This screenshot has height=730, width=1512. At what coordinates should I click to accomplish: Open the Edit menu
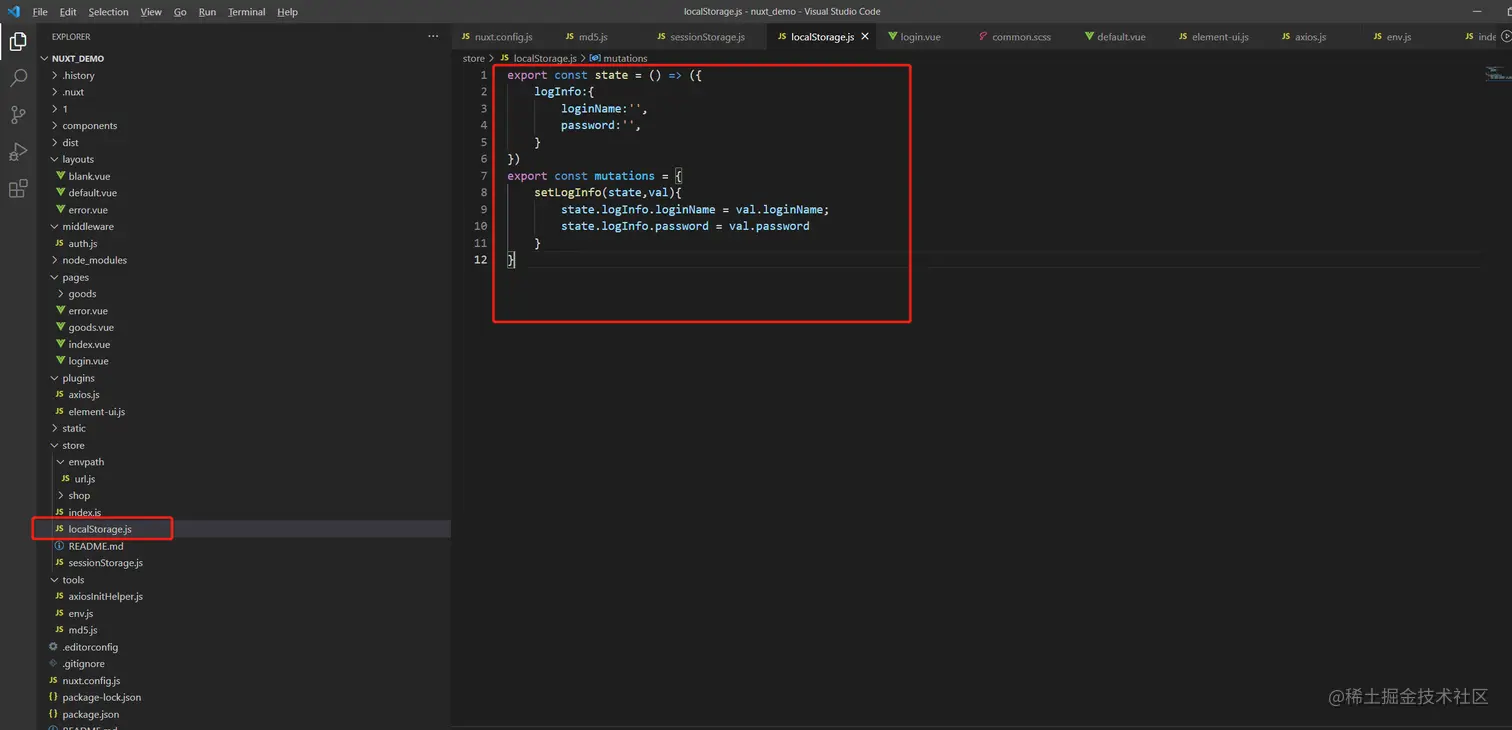[x=68, y=12]
